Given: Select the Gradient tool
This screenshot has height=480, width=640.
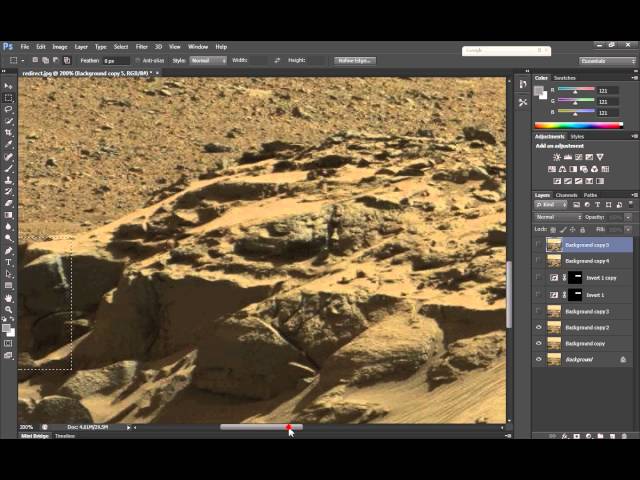Looking at the screenshot, I should (x=8, y=215).
